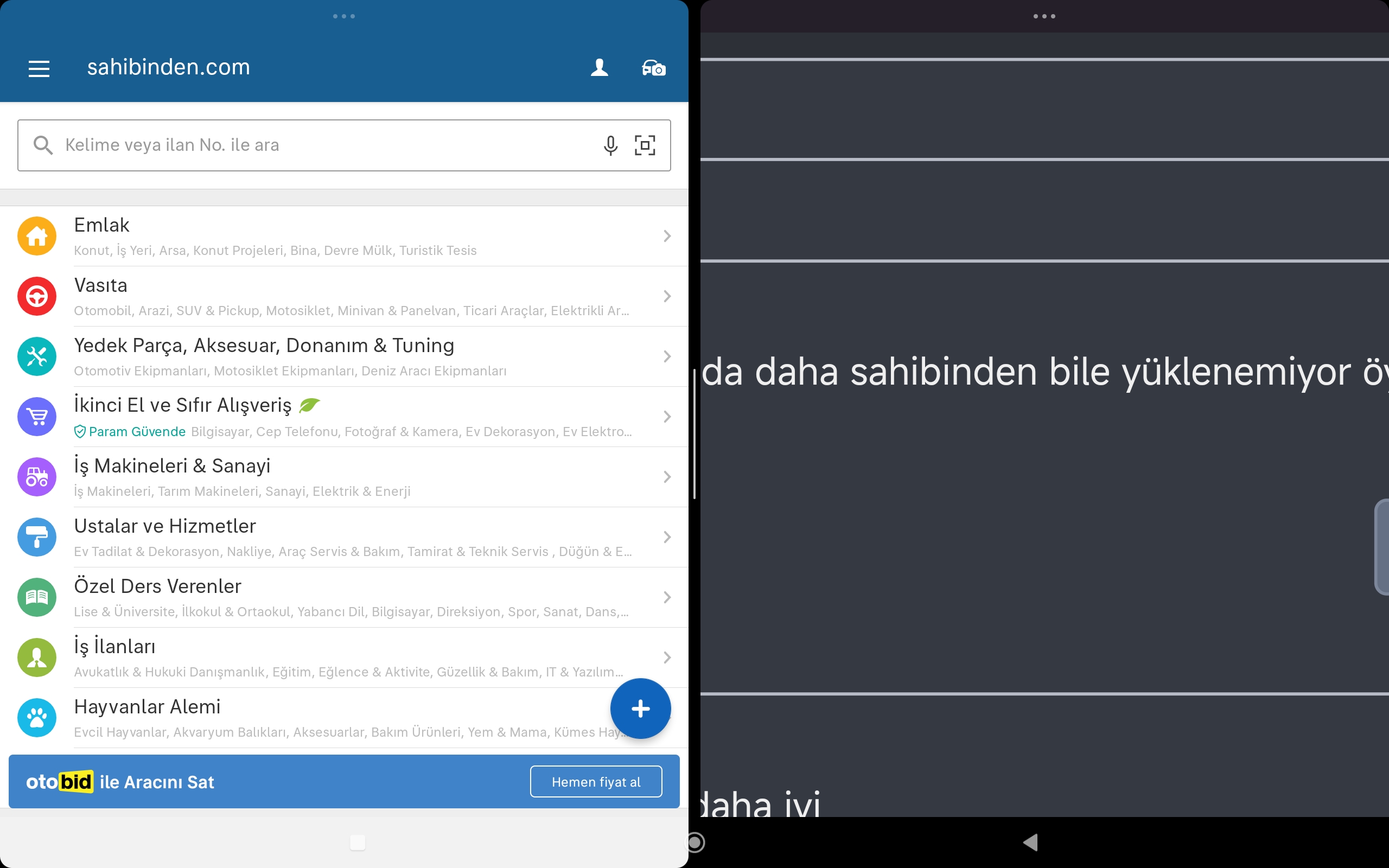Tap the İkinci El shopping cart icon
1389x868 pixels.
(37, 417)
